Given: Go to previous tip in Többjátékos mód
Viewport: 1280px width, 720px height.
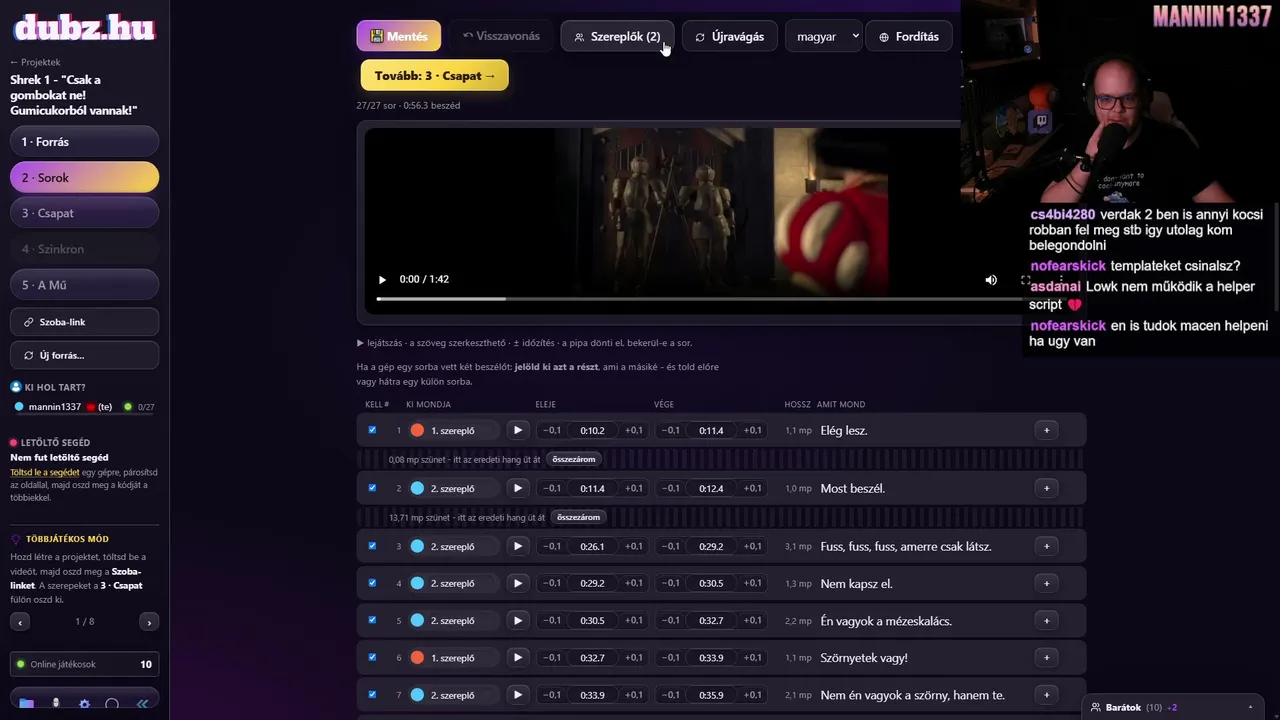Looking at the screenshot, I should pos(20,622).
